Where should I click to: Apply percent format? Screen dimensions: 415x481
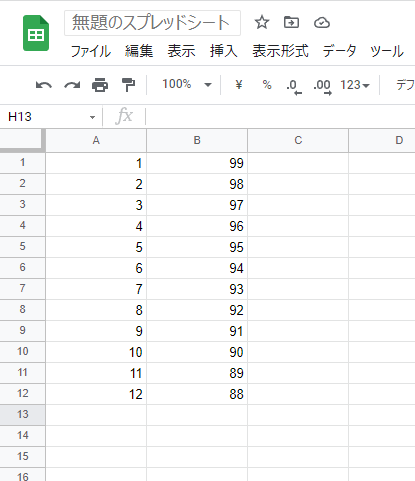click(x=267, y=85)
